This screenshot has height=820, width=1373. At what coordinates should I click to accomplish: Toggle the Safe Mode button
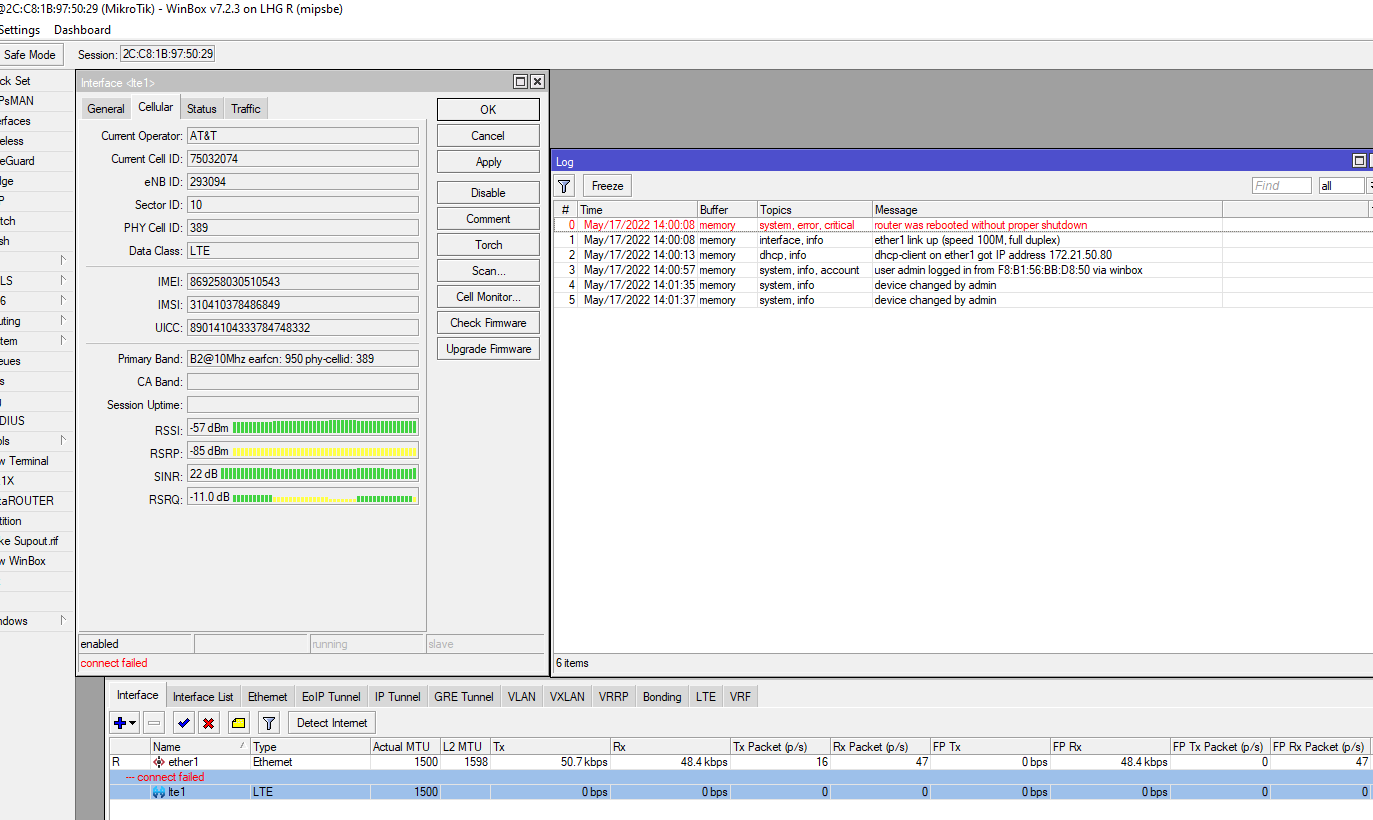click(31, 55)
